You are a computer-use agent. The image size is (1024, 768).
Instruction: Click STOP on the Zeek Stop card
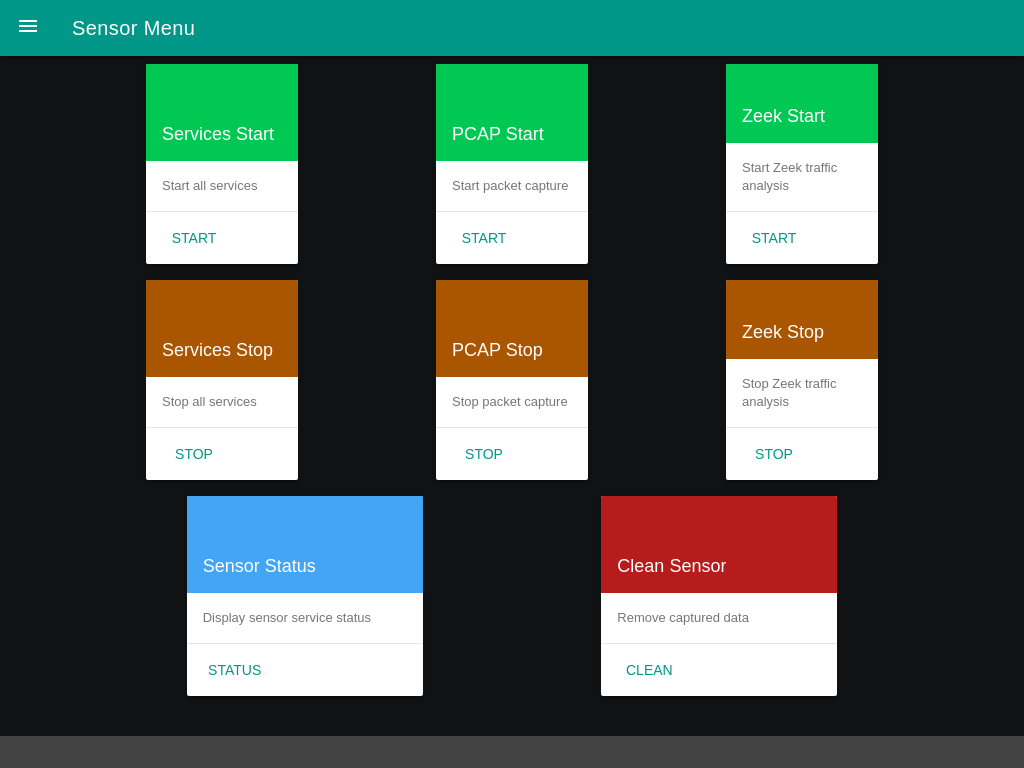tap(773, 454)
